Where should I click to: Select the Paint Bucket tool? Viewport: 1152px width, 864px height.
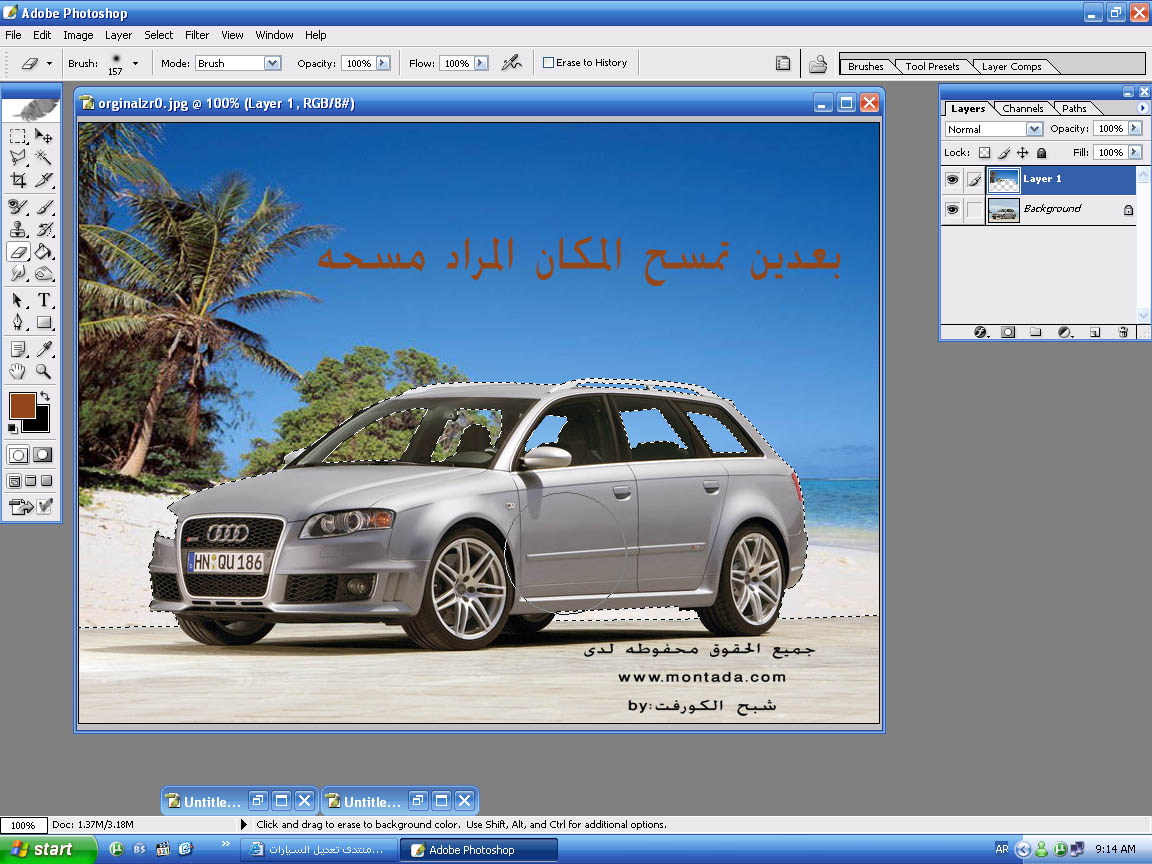click(x=43, y=251)
